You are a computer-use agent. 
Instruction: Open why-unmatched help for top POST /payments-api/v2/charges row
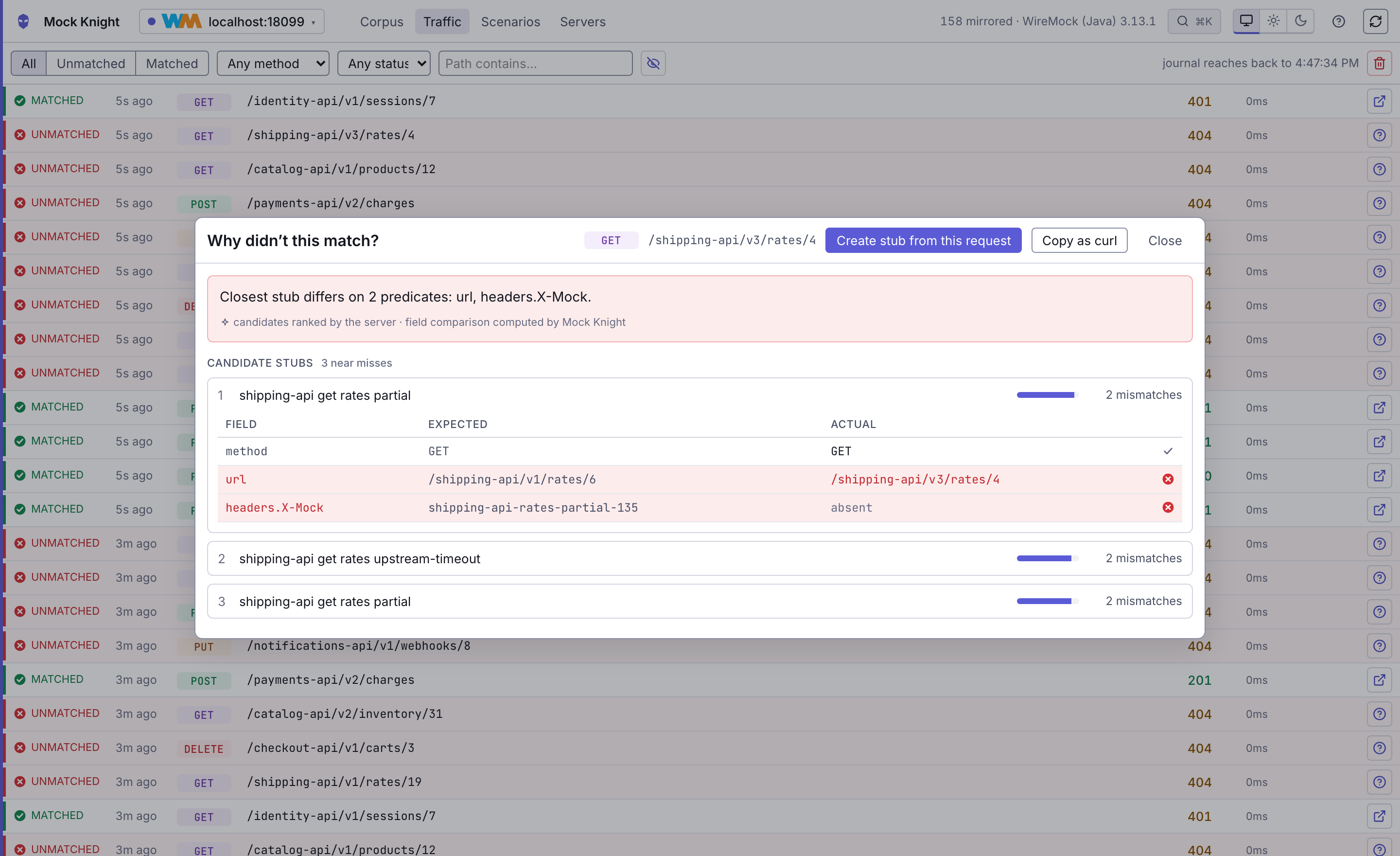(x=1379, y=203)
